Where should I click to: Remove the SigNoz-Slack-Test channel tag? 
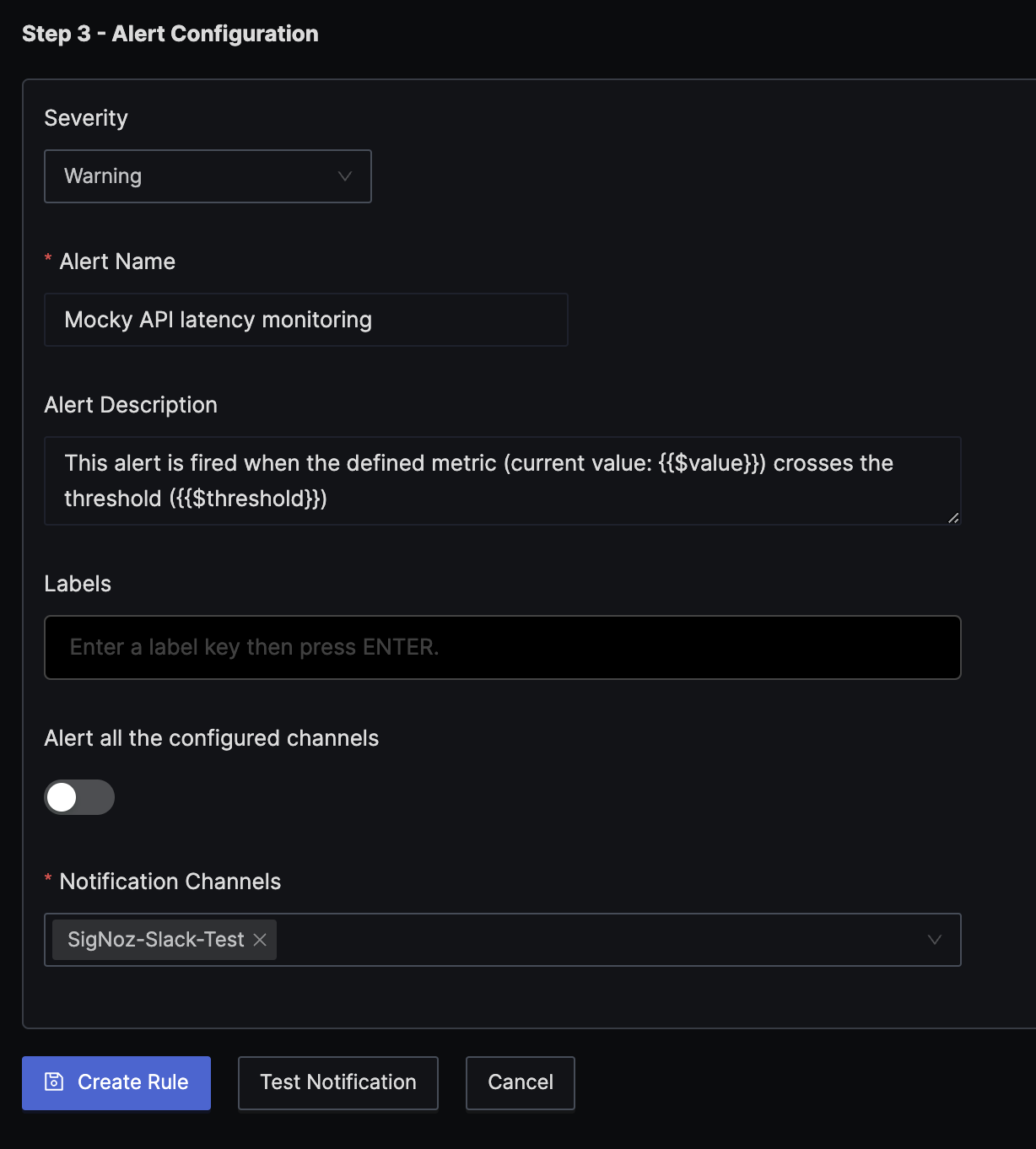260,940
